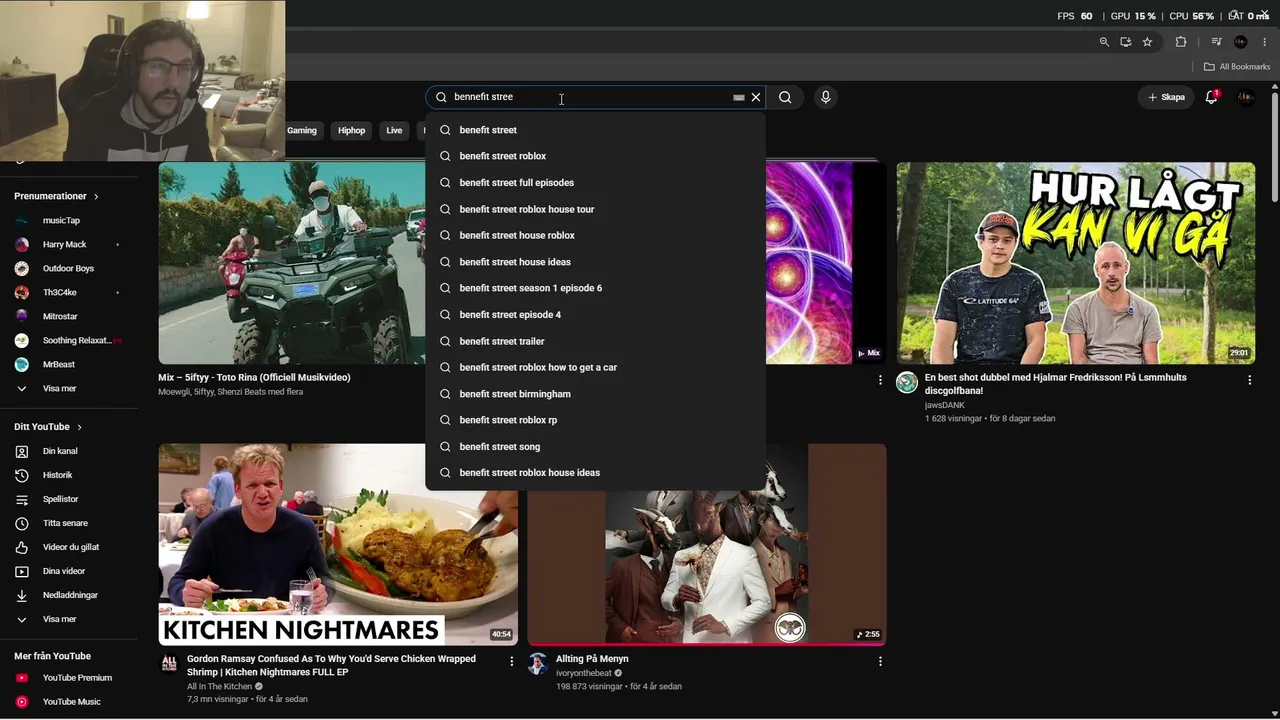The image size is (1280, 720).
Task: Open Dina videor in sidebar
Action: pos(66,571)
